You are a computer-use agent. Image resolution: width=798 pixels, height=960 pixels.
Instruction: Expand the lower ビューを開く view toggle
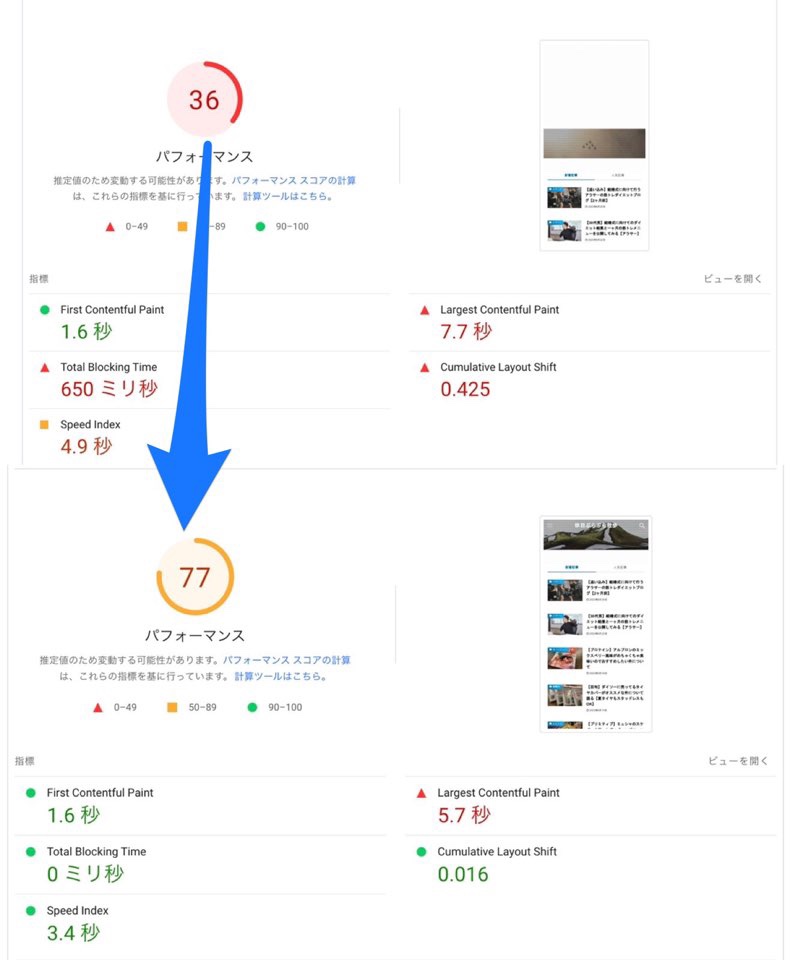click(738, 761)
